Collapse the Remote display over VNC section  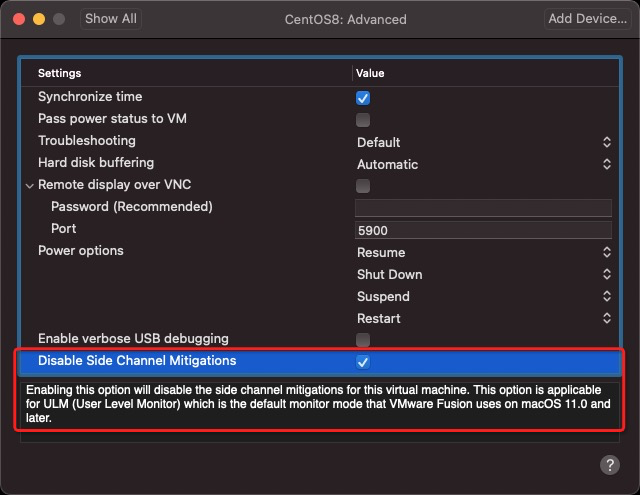[x=30, y=186]
